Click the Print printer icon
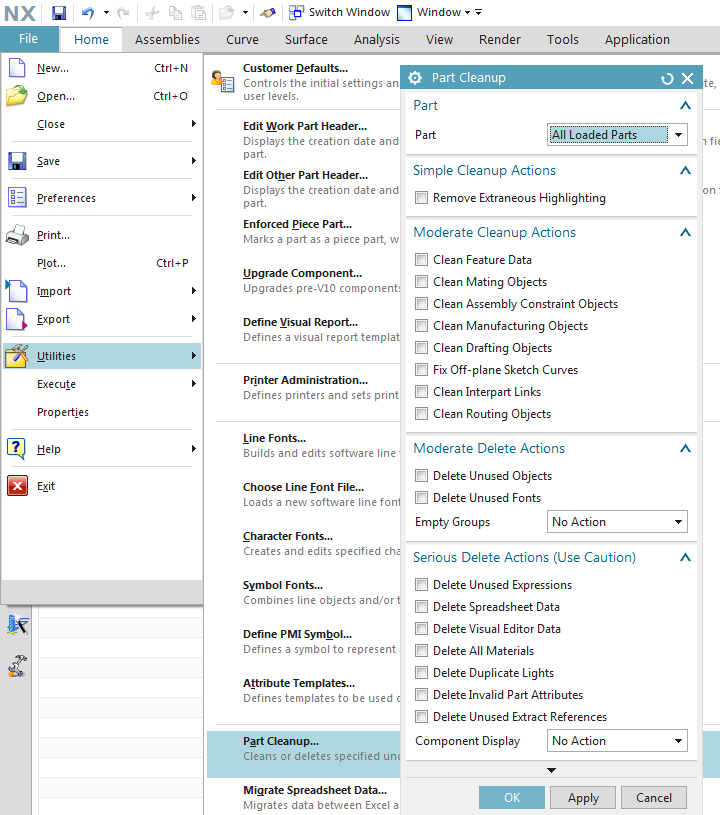The height and width of the screenshot is (815, 720). [17, 235]
